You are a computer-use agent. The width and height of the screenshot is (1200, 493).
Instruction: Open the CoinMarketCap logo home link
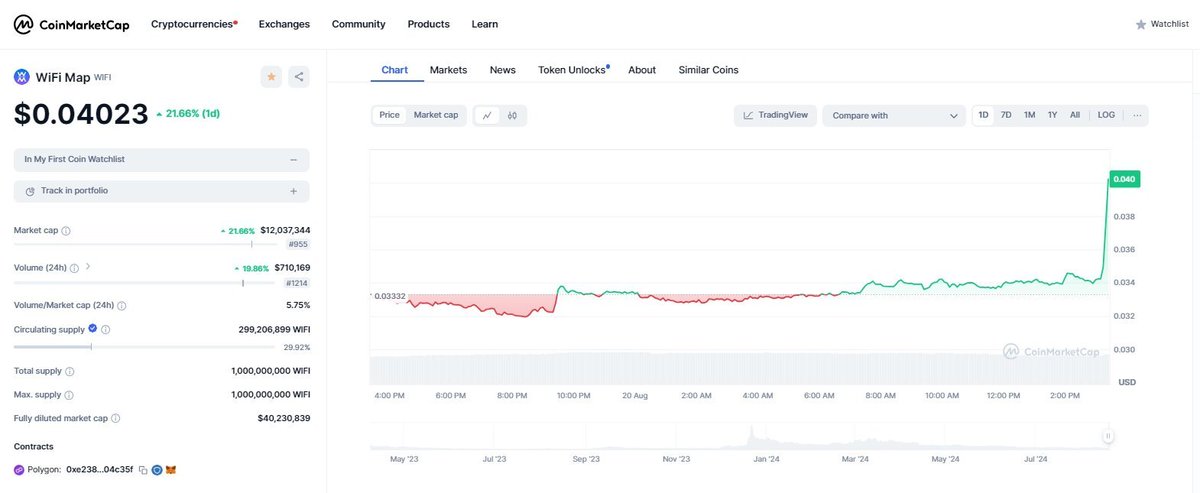pos(71,24)
